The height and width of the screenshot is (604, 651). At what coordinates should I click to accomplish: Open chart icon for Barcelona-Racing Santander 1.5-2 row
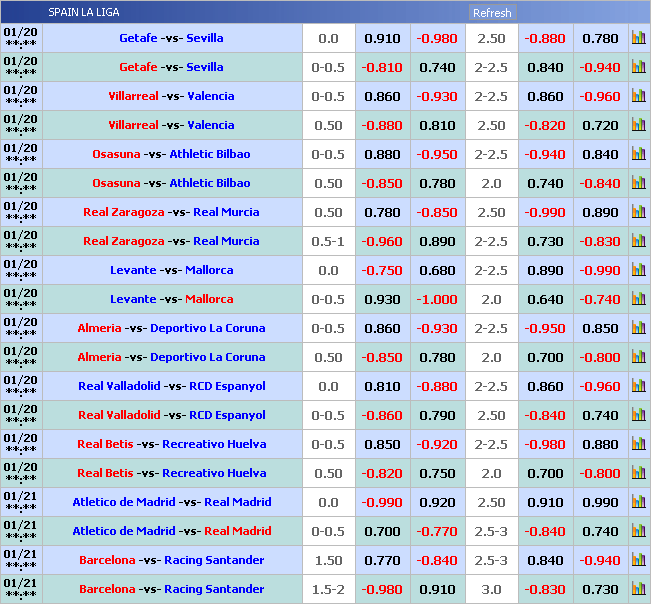tap(638, 590)
